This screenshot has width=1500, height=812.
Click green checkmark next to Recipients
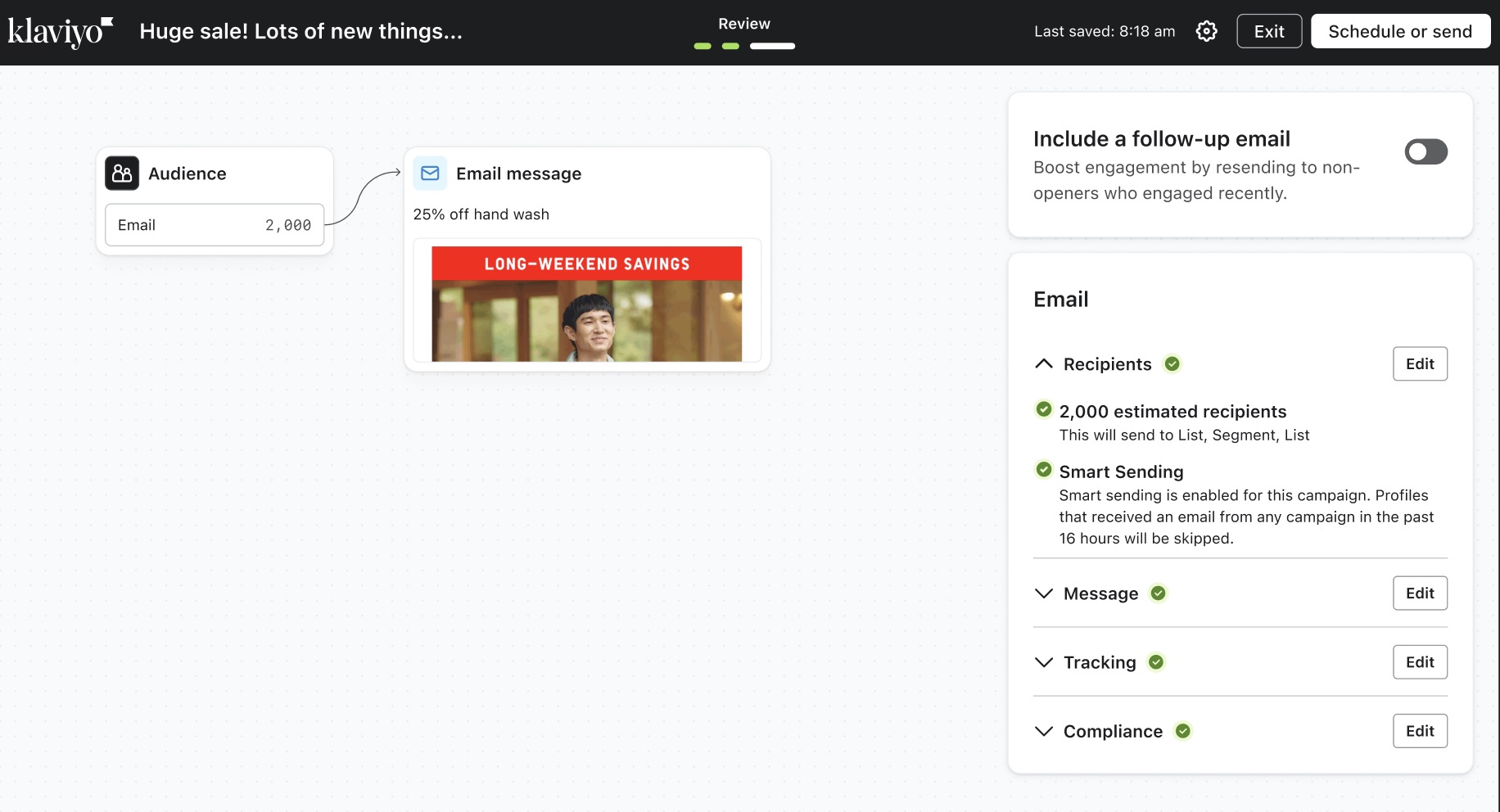(x=1172, y=363)
